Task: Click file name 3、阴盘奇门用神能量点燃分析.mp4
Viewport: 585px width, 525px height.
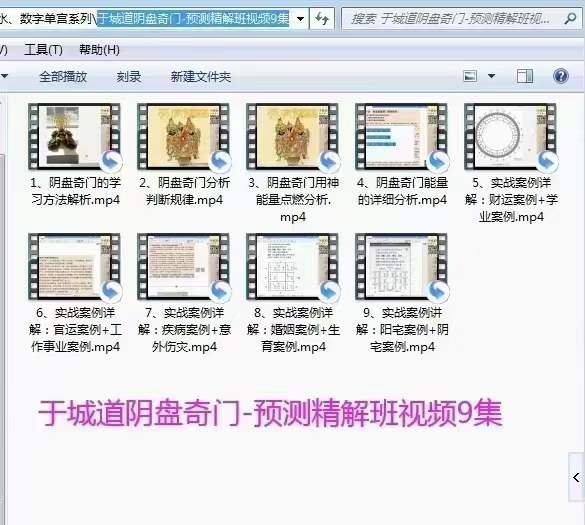Action: pos(293,200)
